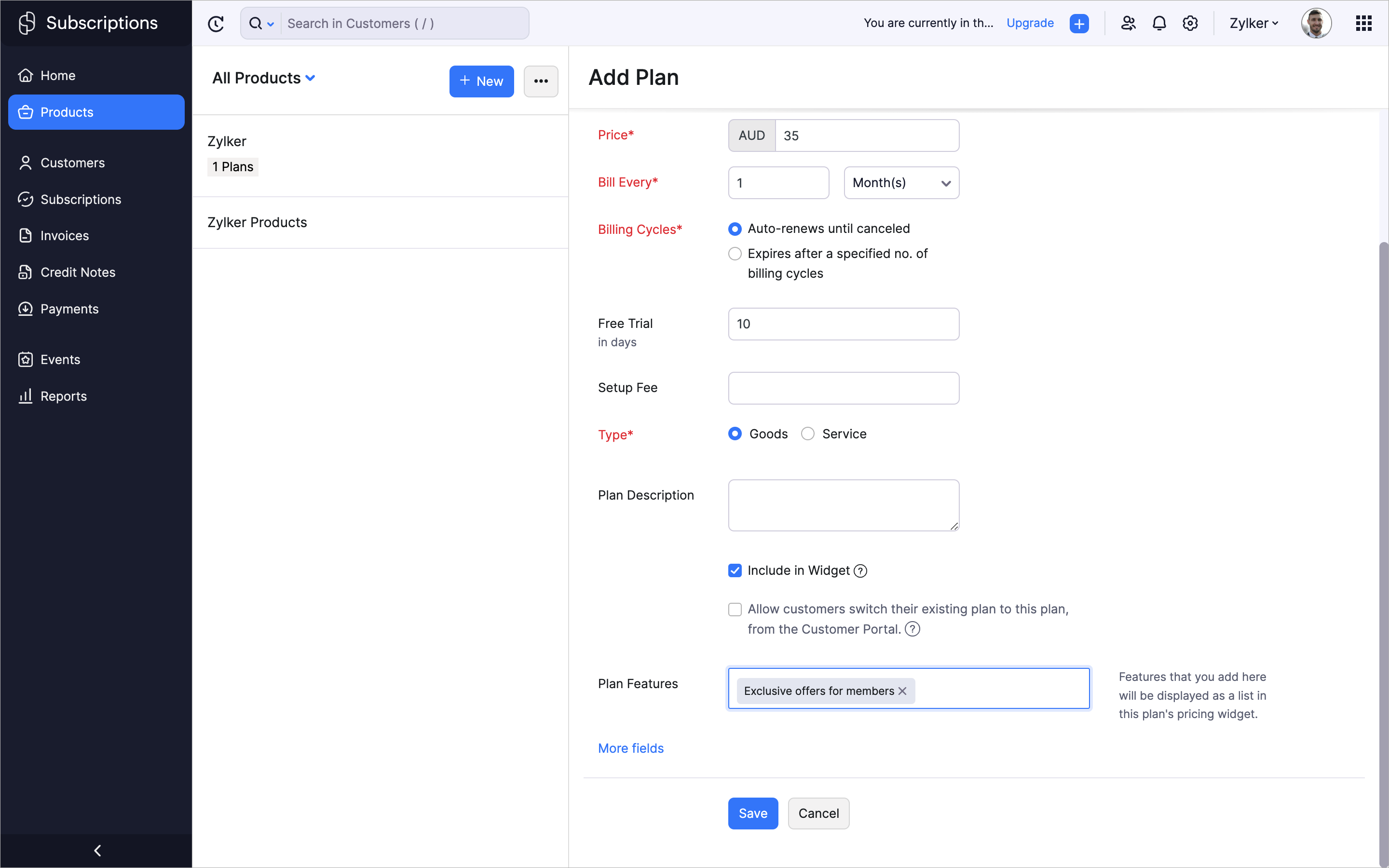Click the Save button
Viewport: 1389px width, 868px height.
tap(752, 813)
